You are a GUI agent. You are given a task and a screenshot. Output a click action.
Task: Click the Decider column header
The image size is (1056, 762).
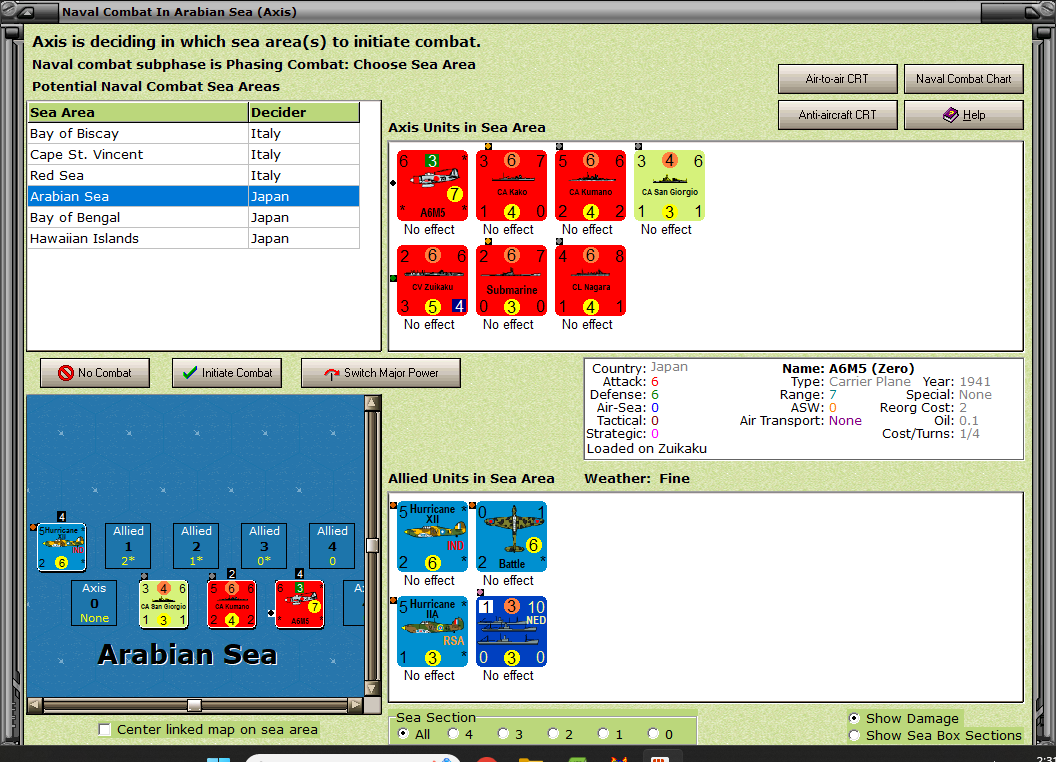coord(304,113)
